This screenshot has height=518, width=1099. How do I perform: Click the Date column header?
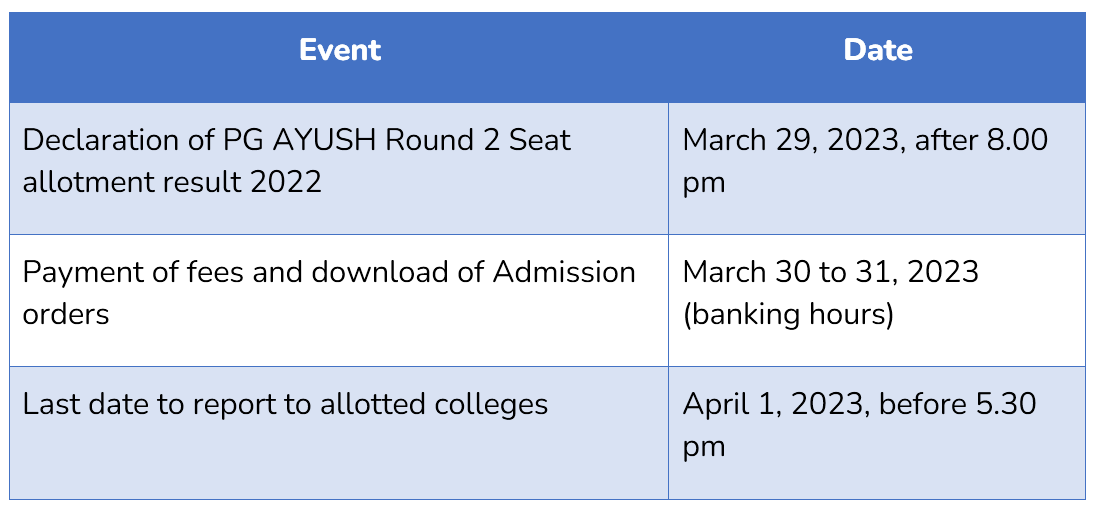(x=878, y=50)
